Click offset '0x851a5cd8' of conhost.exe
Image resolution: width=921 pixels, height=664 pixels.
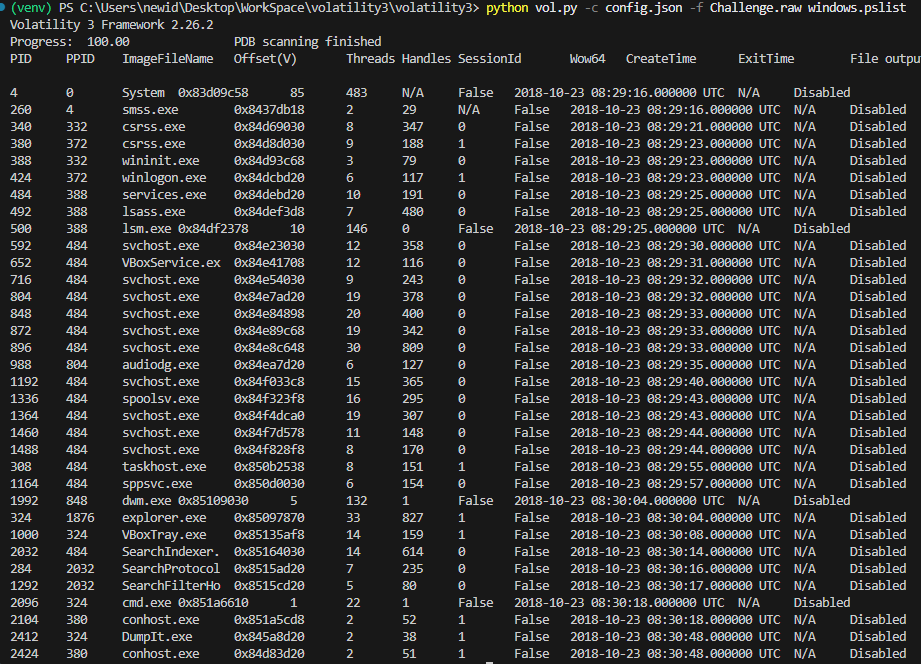tap(269, 620)
